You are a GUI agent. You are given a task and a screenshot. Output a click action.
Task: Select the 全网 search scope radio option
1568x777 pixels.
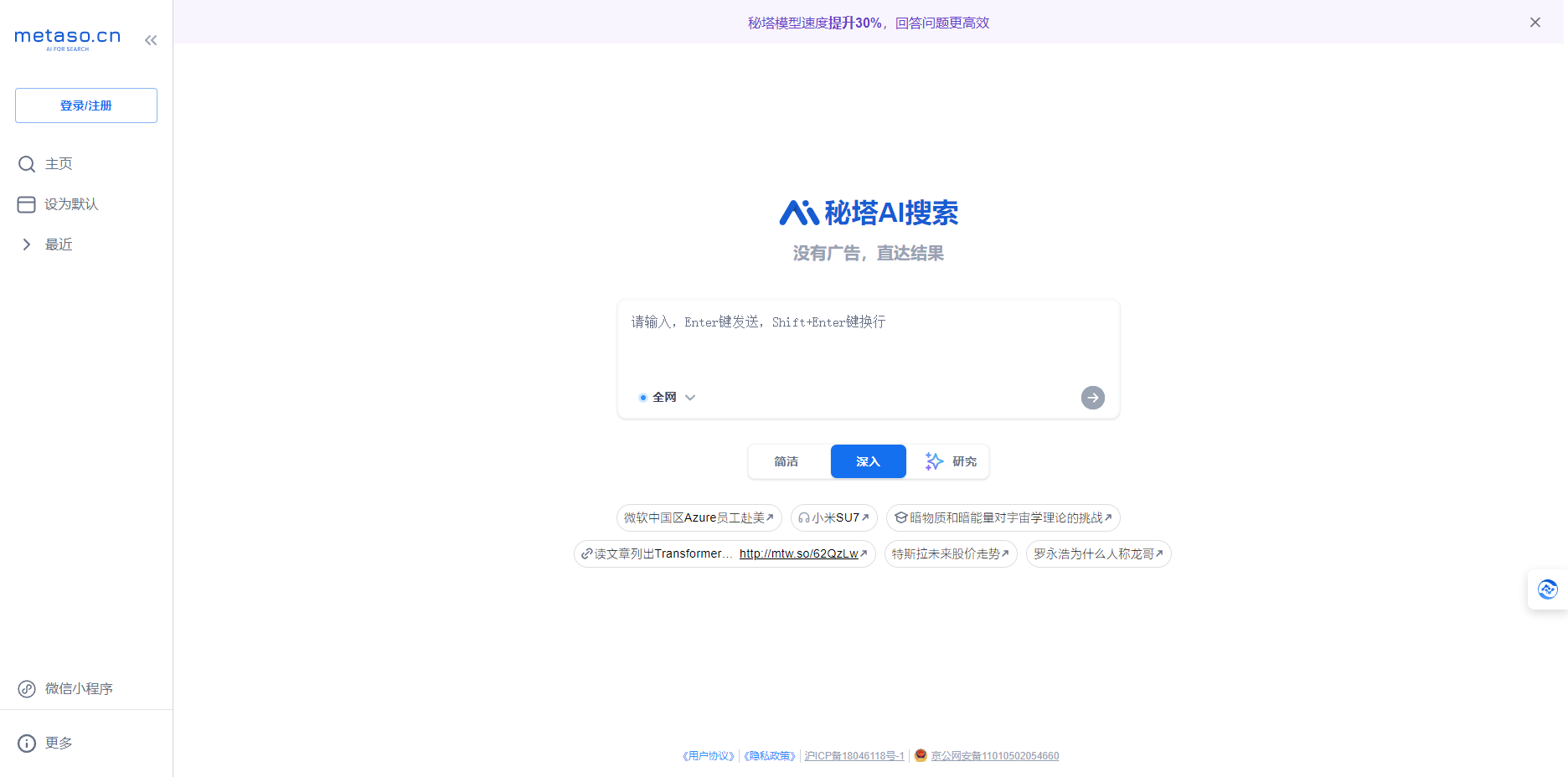click(x=643, y=397)
